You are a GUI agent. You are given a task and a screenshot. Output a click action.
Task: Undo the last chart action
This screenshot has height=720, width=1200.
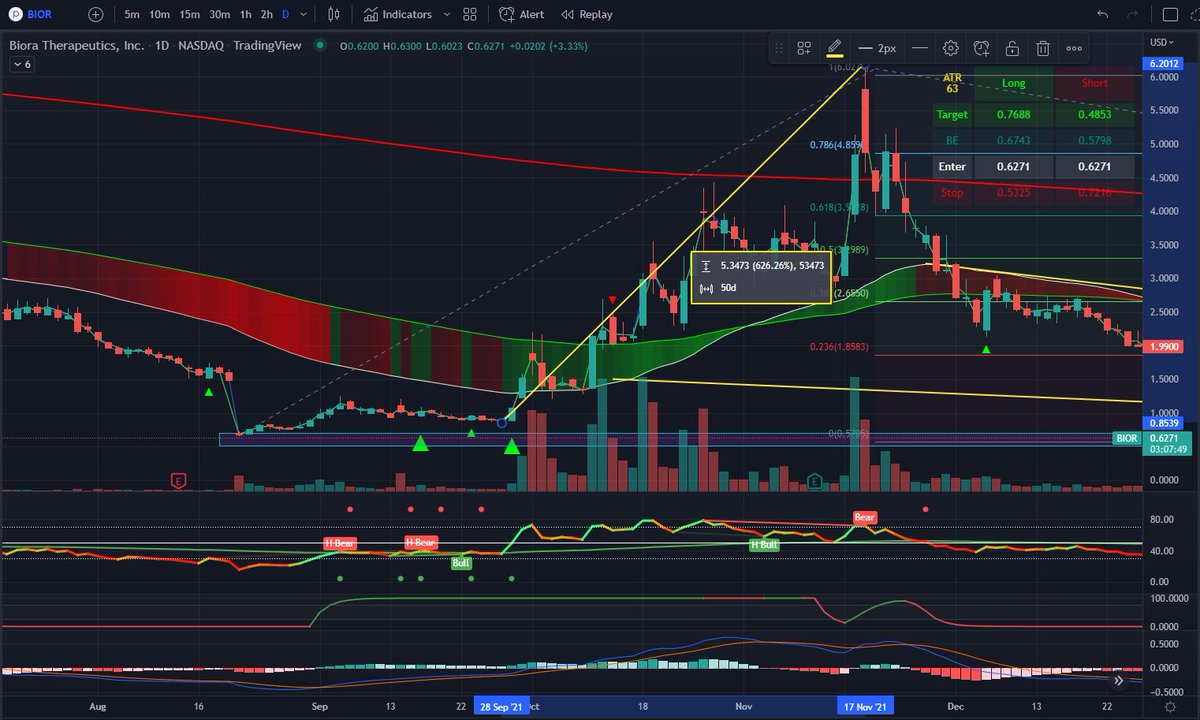(x=1102, y=15)
